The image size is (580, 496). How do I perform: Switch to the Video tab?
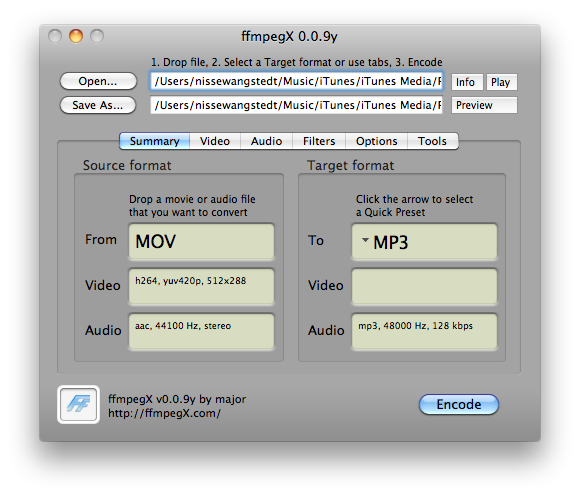coord(215,141)
